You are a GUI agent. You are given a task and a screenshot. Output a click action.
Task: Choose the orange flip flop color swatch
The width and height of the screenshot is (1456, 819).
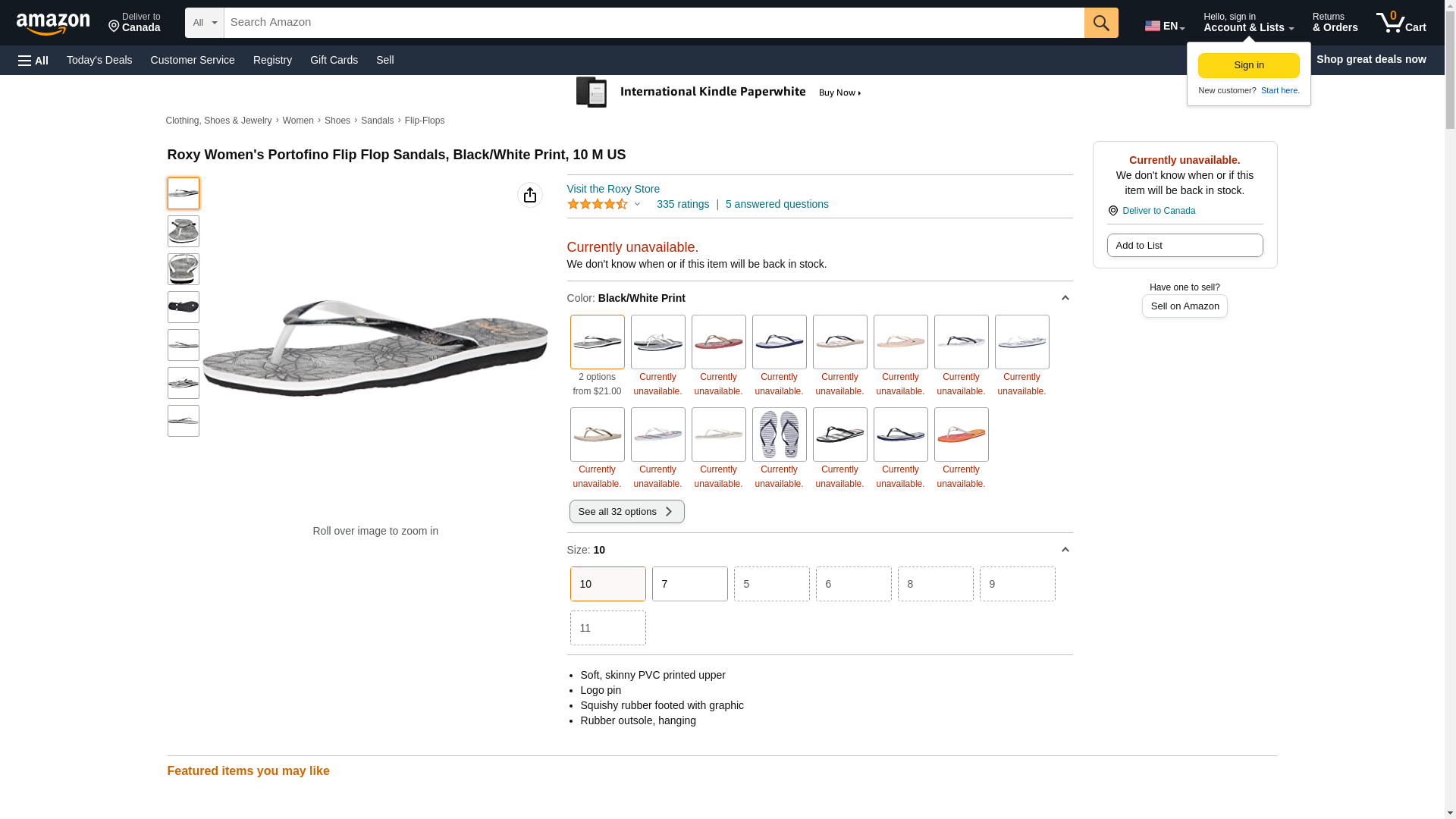962,435
